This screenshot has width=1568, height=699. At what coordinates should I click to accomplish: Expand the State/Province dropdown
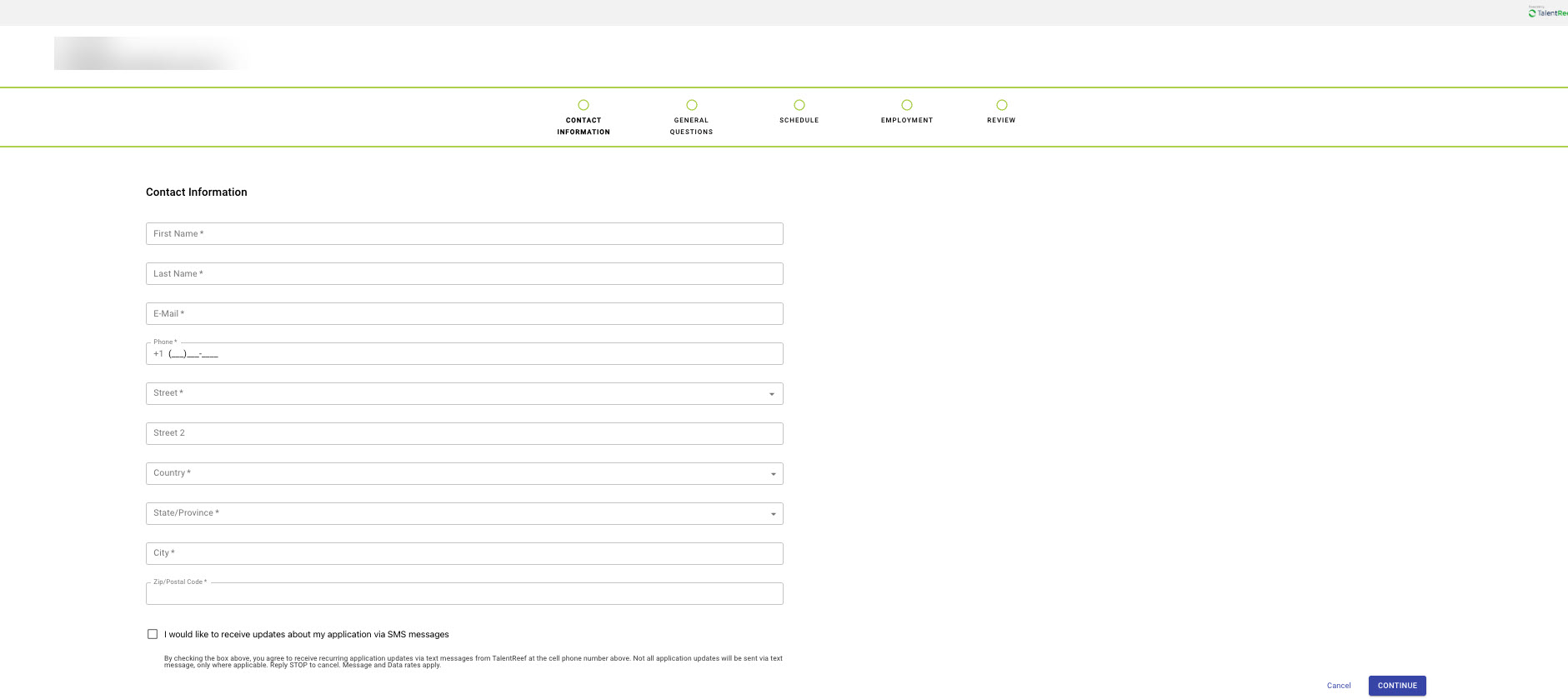click(x=773, y=514)
